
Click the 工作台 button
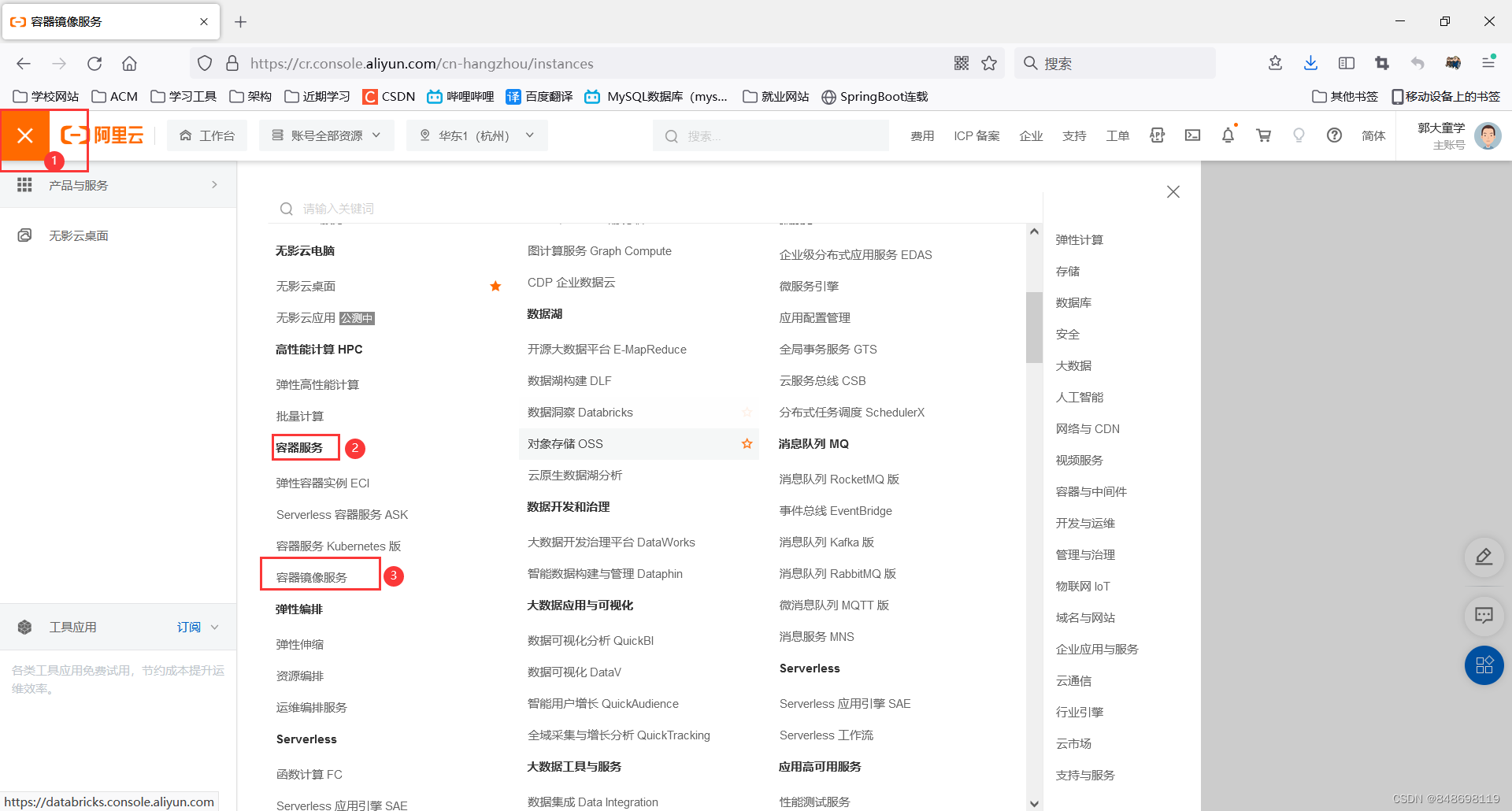(x=207, y=135)
